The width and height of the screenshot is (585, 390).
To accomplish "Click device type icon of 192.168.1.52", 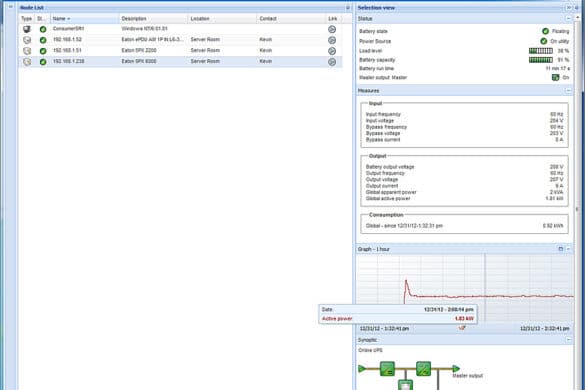I will click(27, 40).
